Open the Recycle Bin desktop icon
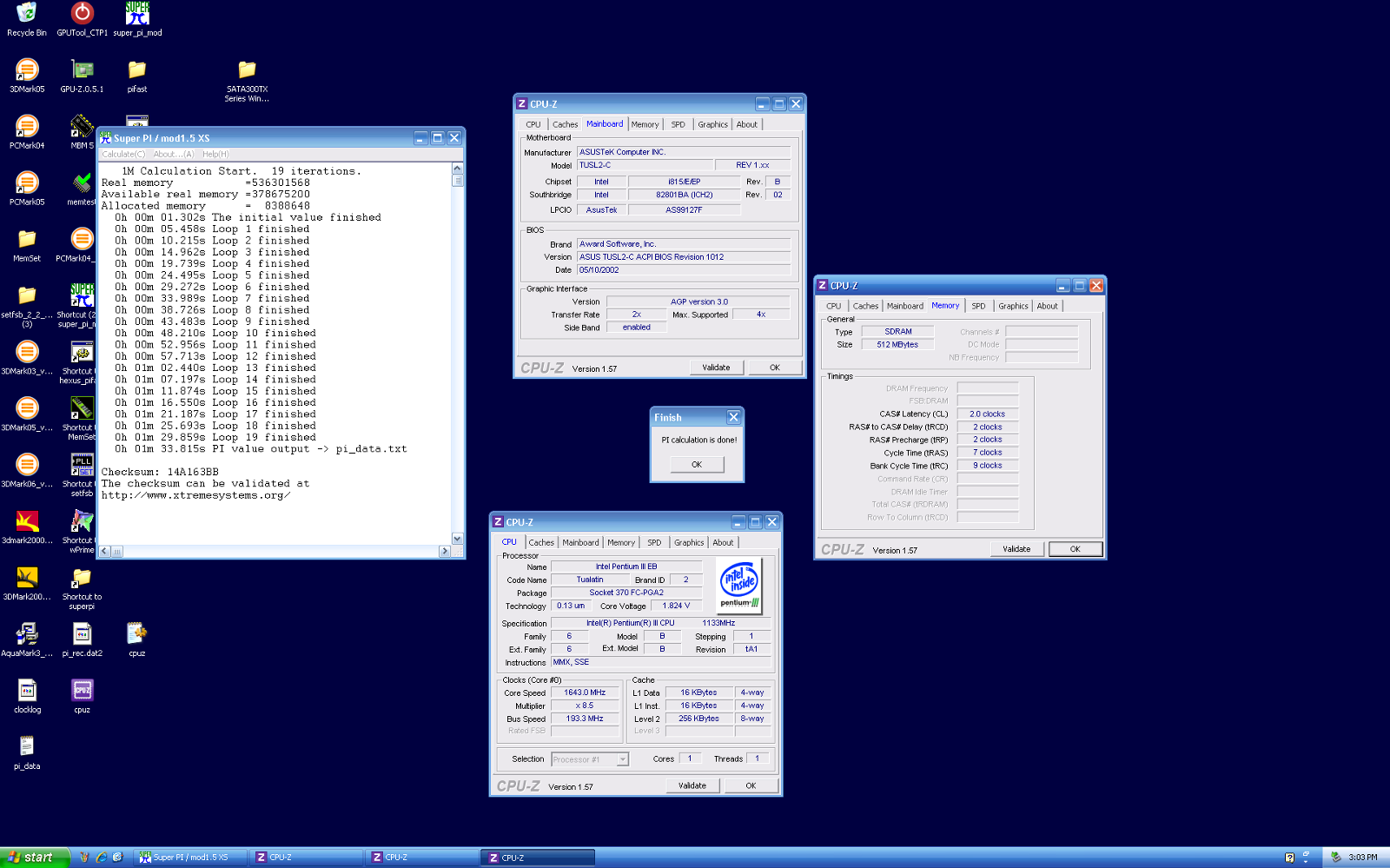The image size is (1390, 868). [27, 19]
